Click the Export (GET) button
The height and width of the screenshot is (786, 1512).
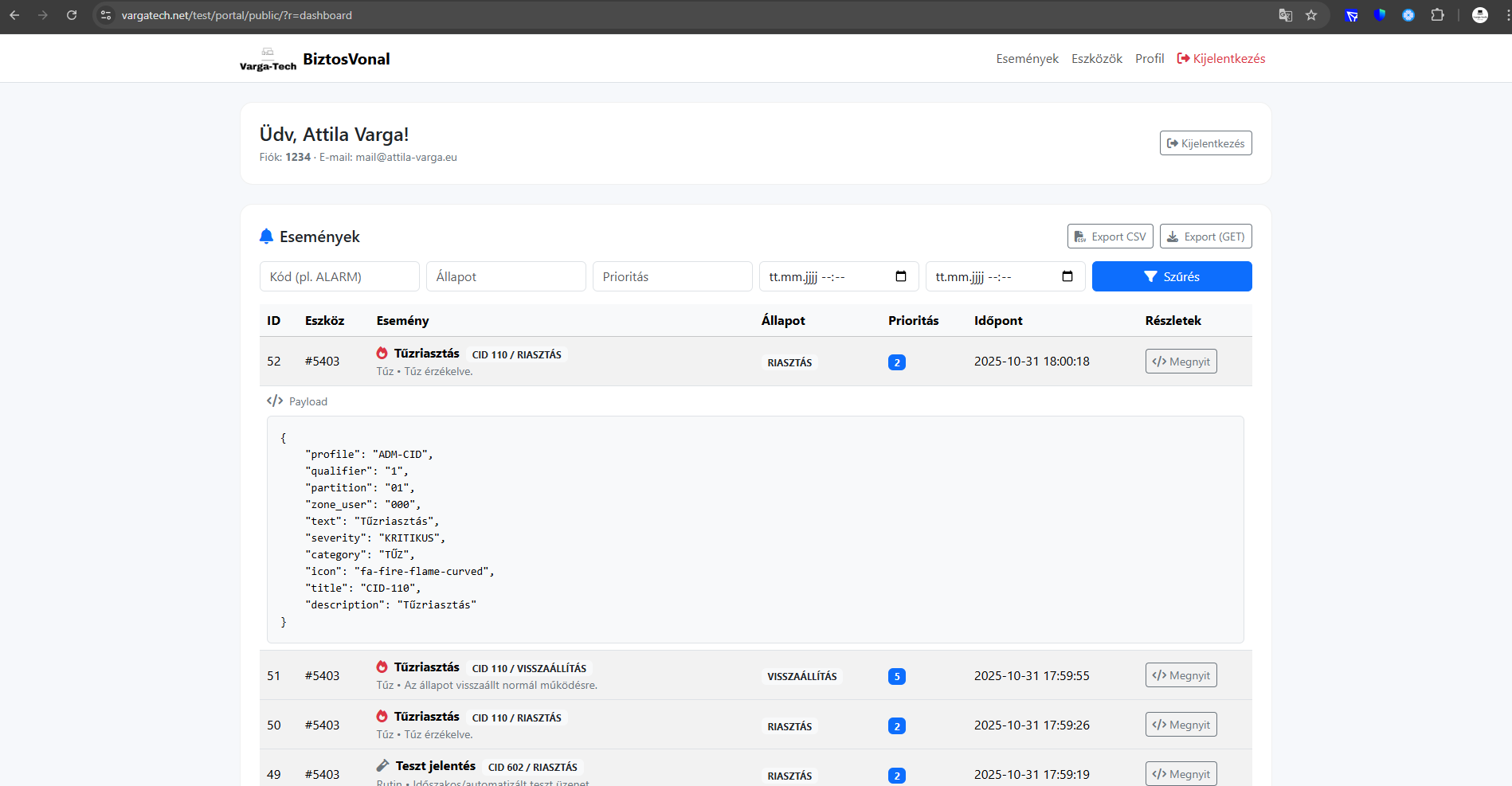point(1205,237)
